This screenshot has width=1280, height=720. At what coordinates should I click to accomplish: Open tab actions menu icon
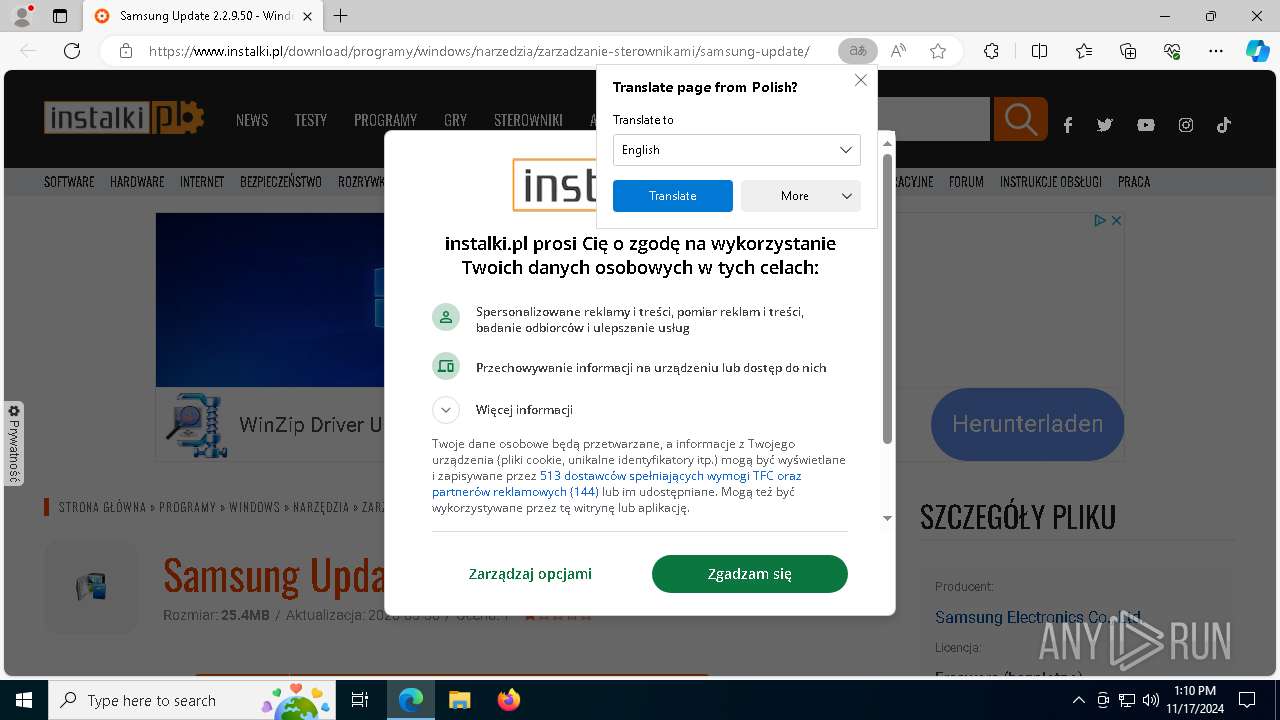coord(60,16)
